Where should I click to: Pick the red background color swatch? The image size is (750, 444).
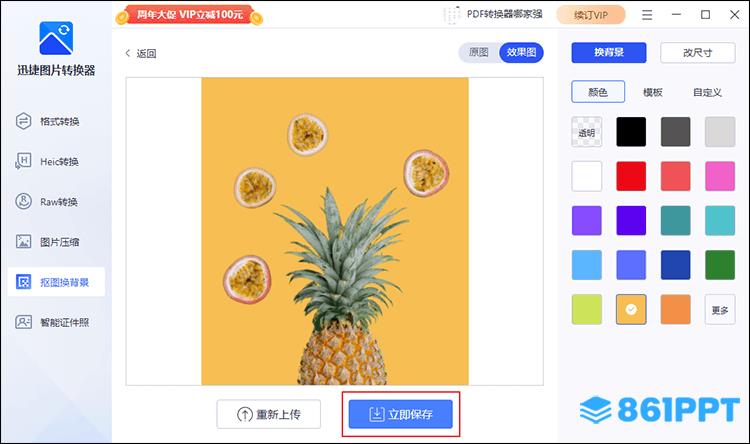(x=631, y=176)
